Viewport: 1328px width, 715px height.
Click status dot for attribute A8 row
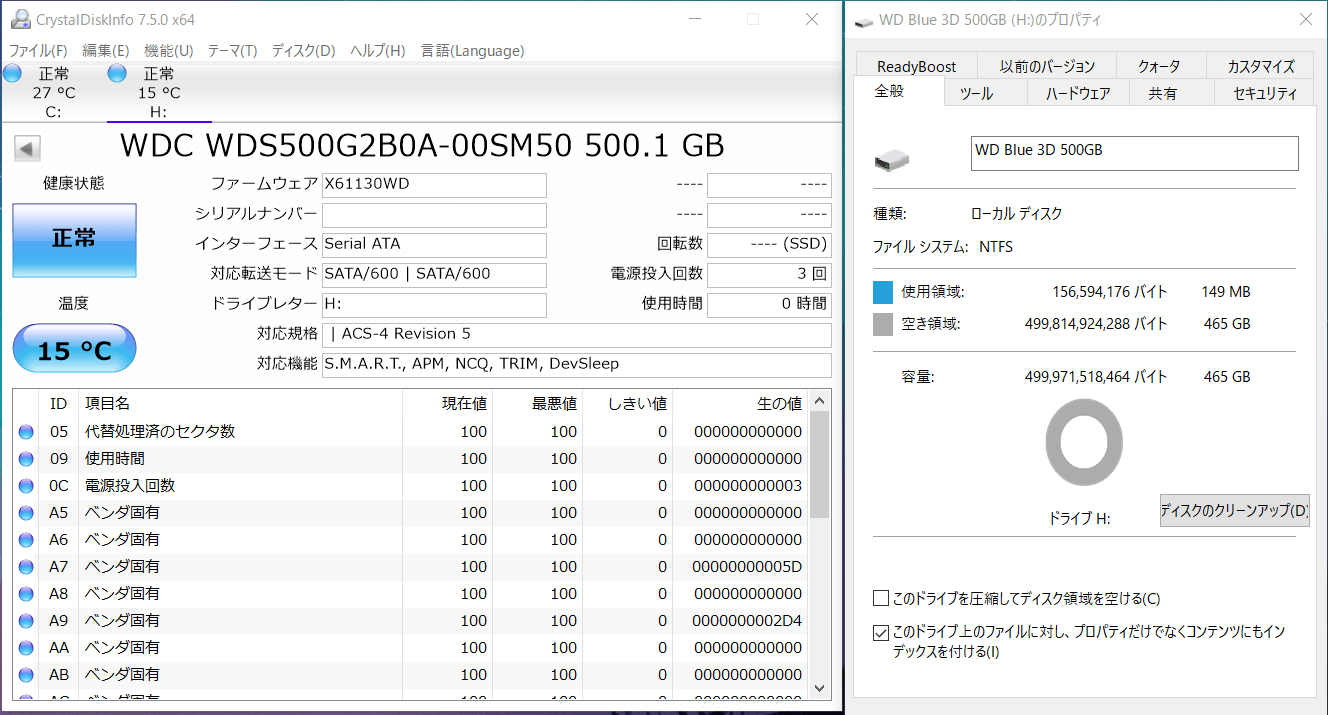tap(26, 594)
